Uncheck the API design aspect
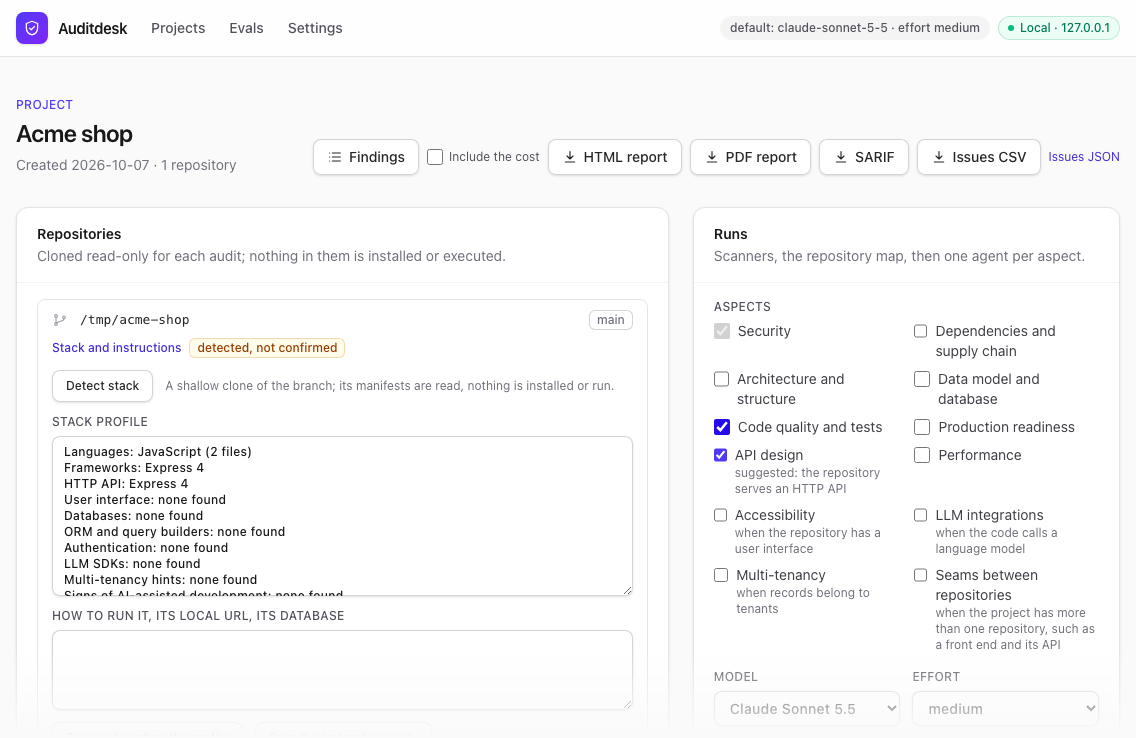Screen dimensions: 1136x738 pos(721,455)
